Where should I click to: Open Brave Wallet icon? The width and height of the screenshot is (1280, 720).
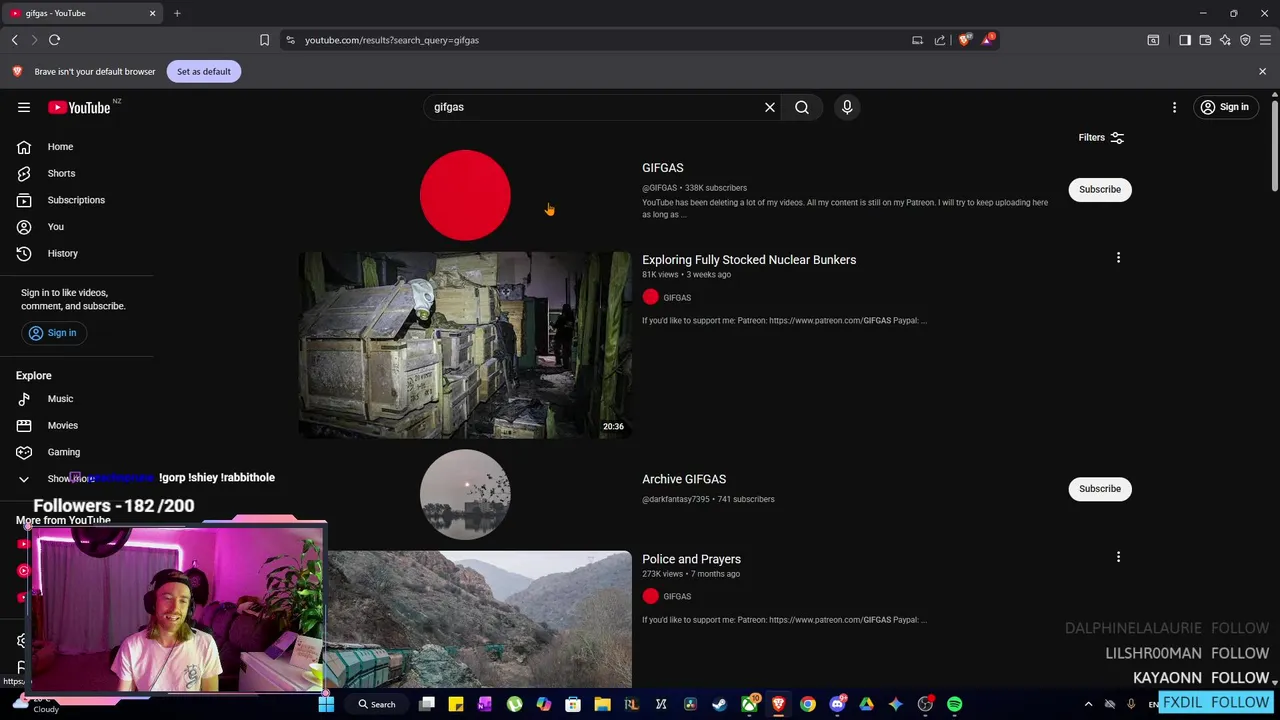pyautogui.click(x=1205, y=40)
